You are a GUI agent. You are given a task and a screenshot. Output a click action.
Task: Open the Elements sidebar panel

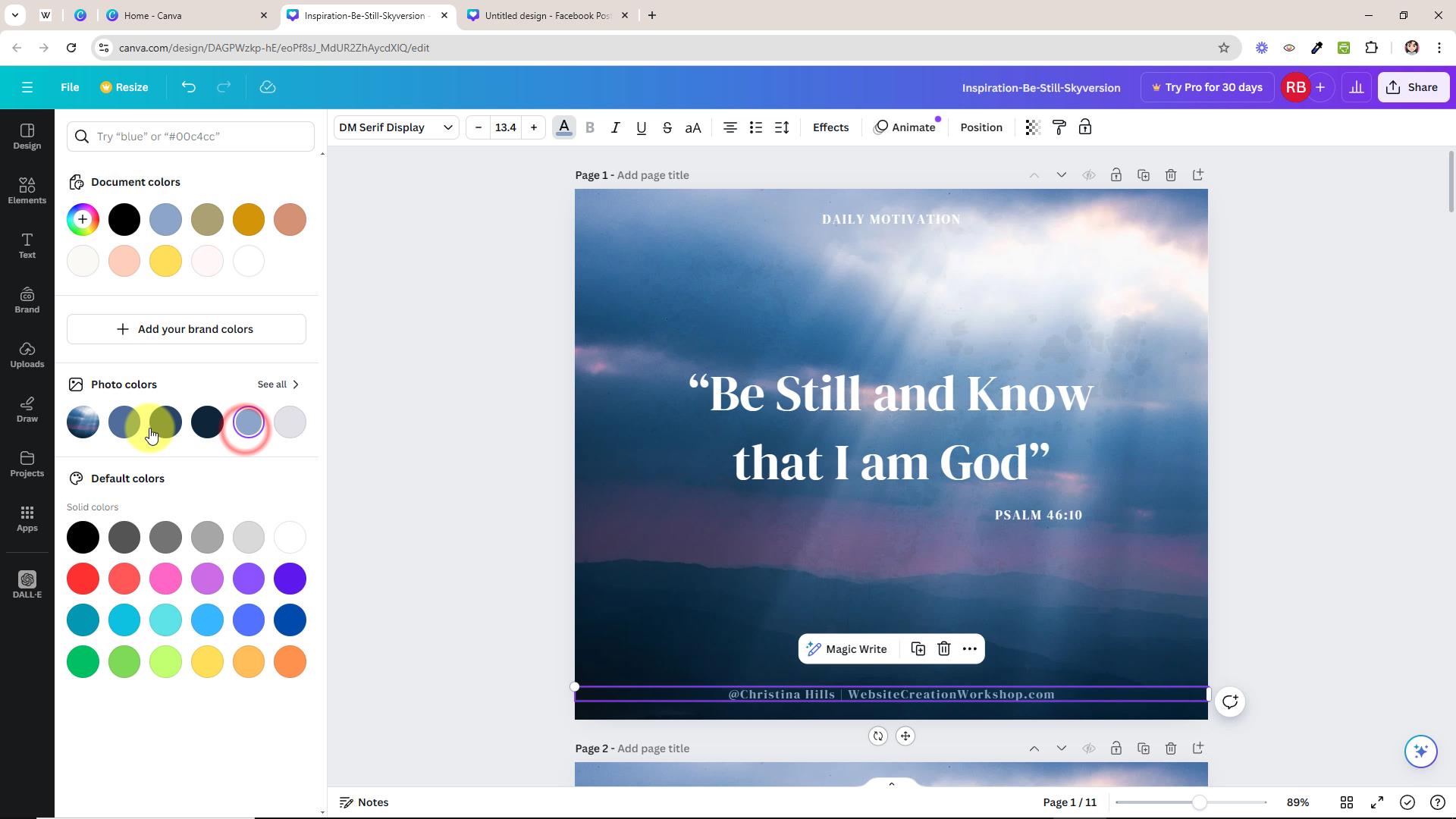[x=27, y=190]
